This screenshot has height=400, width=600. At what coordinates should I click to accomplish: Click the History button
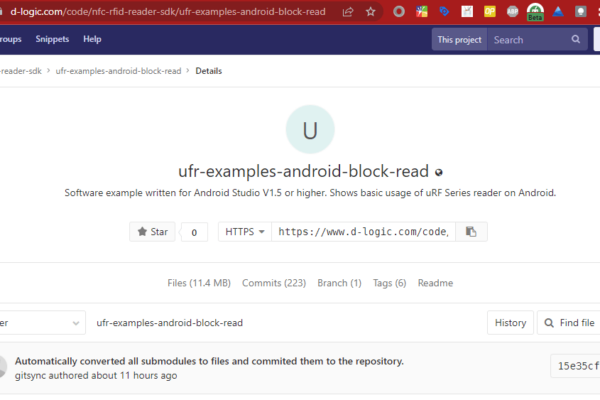coord(510,323)
